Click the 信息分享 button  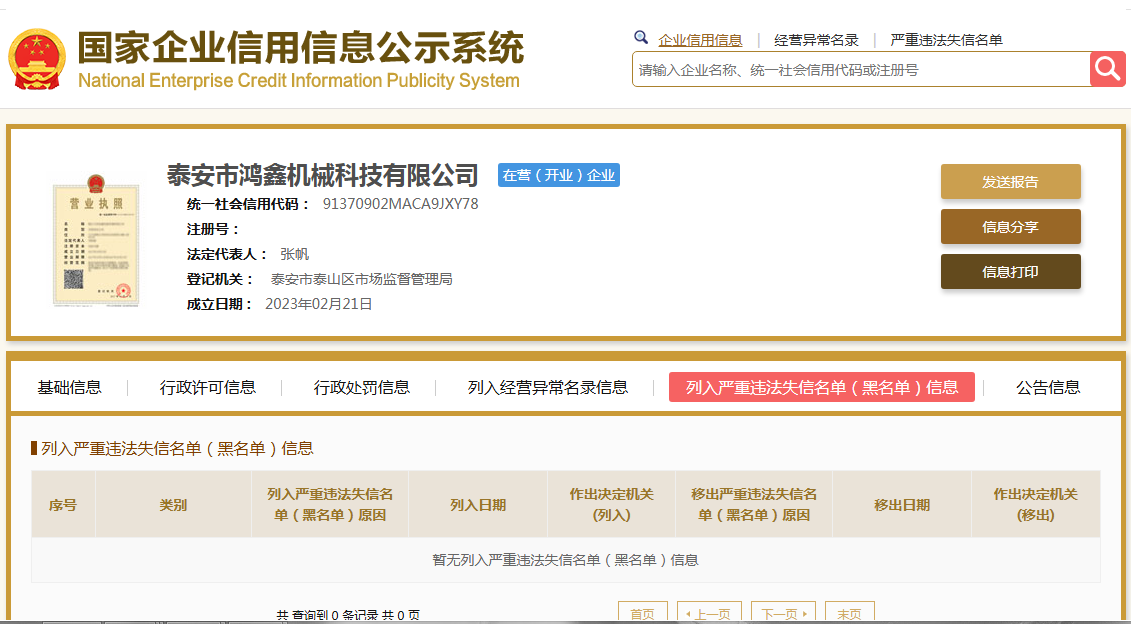(x=1011, y=227)
